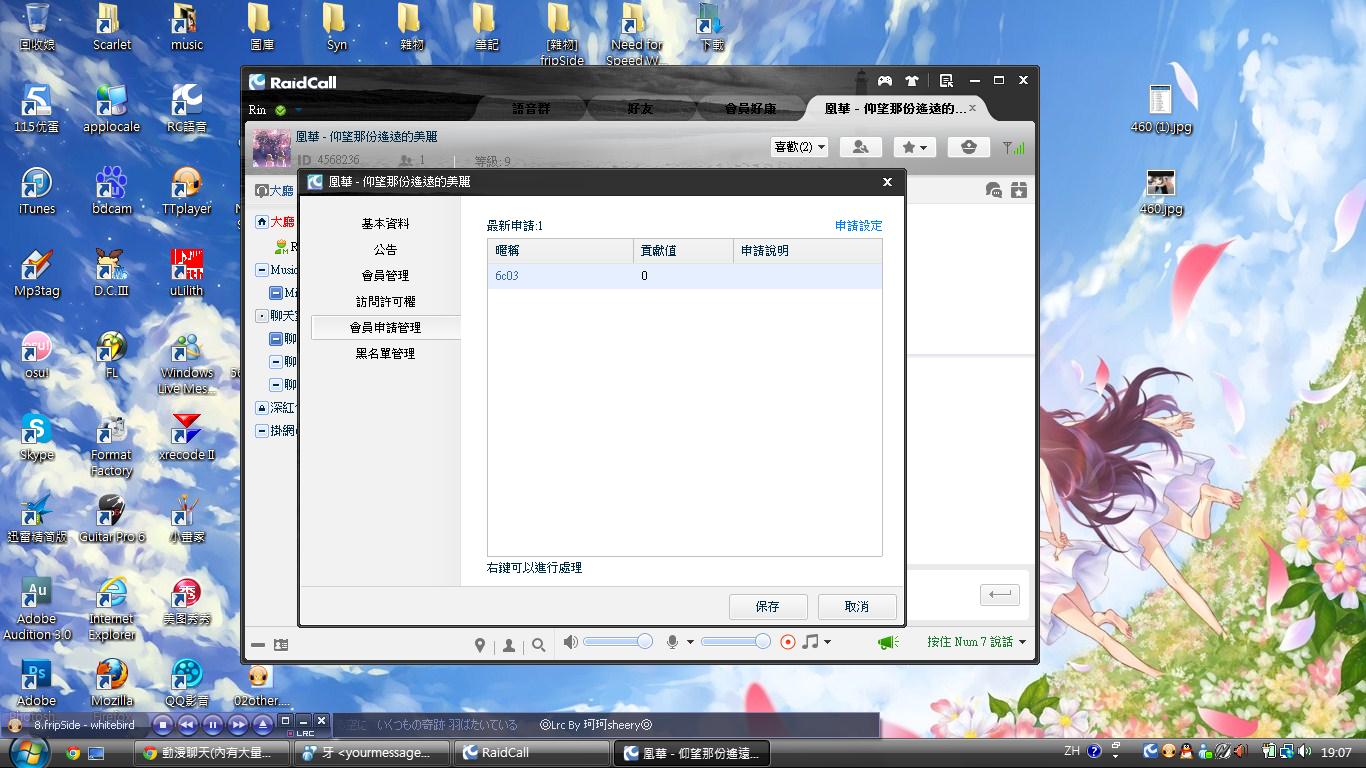Click the 保存 button

[x=768, y=606]
